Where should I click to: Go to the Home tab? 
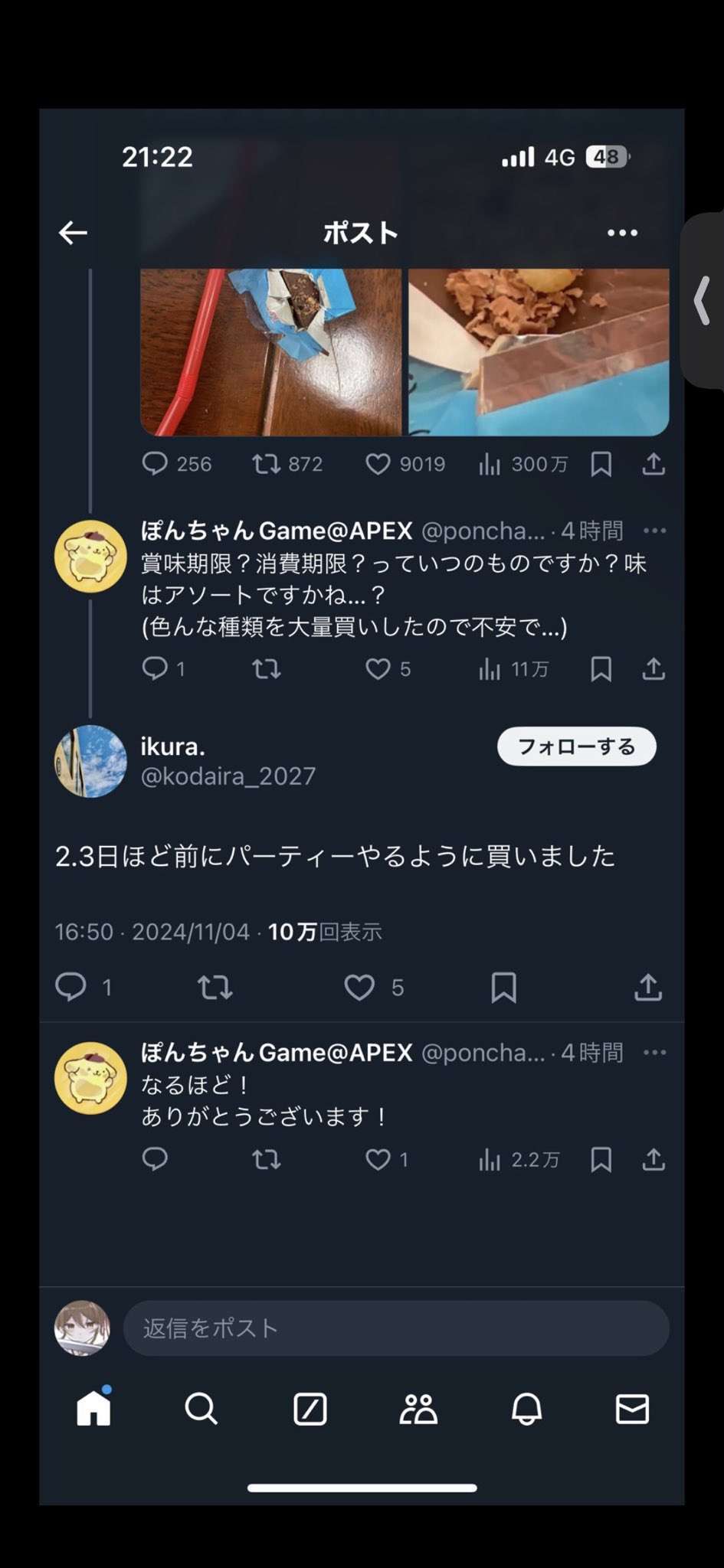94,1409
